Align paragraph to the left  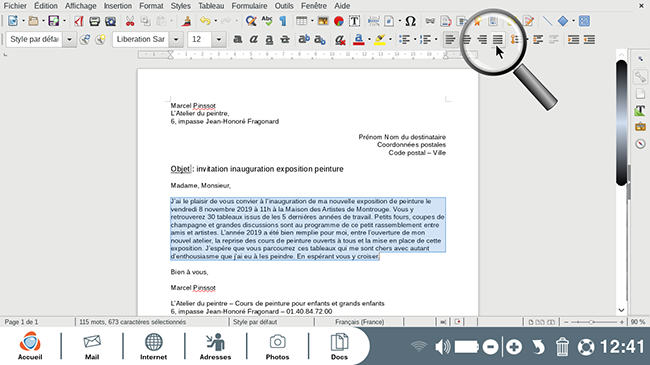[450, 39]
